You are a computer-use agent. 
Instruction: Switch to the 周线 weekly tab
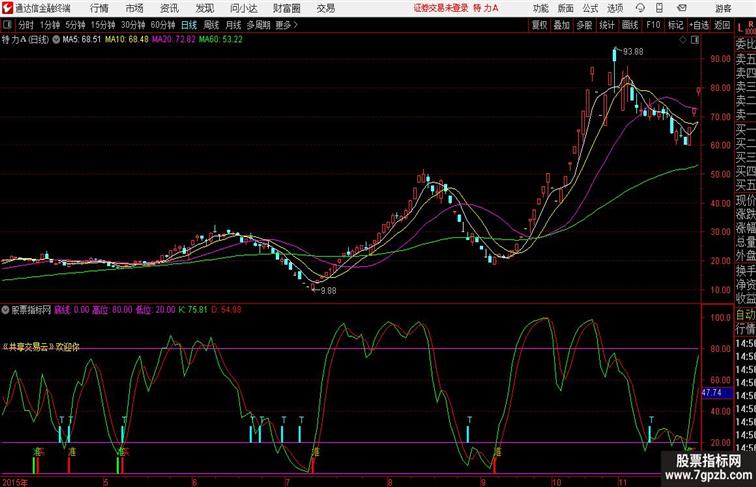click(x=211, y=25)
